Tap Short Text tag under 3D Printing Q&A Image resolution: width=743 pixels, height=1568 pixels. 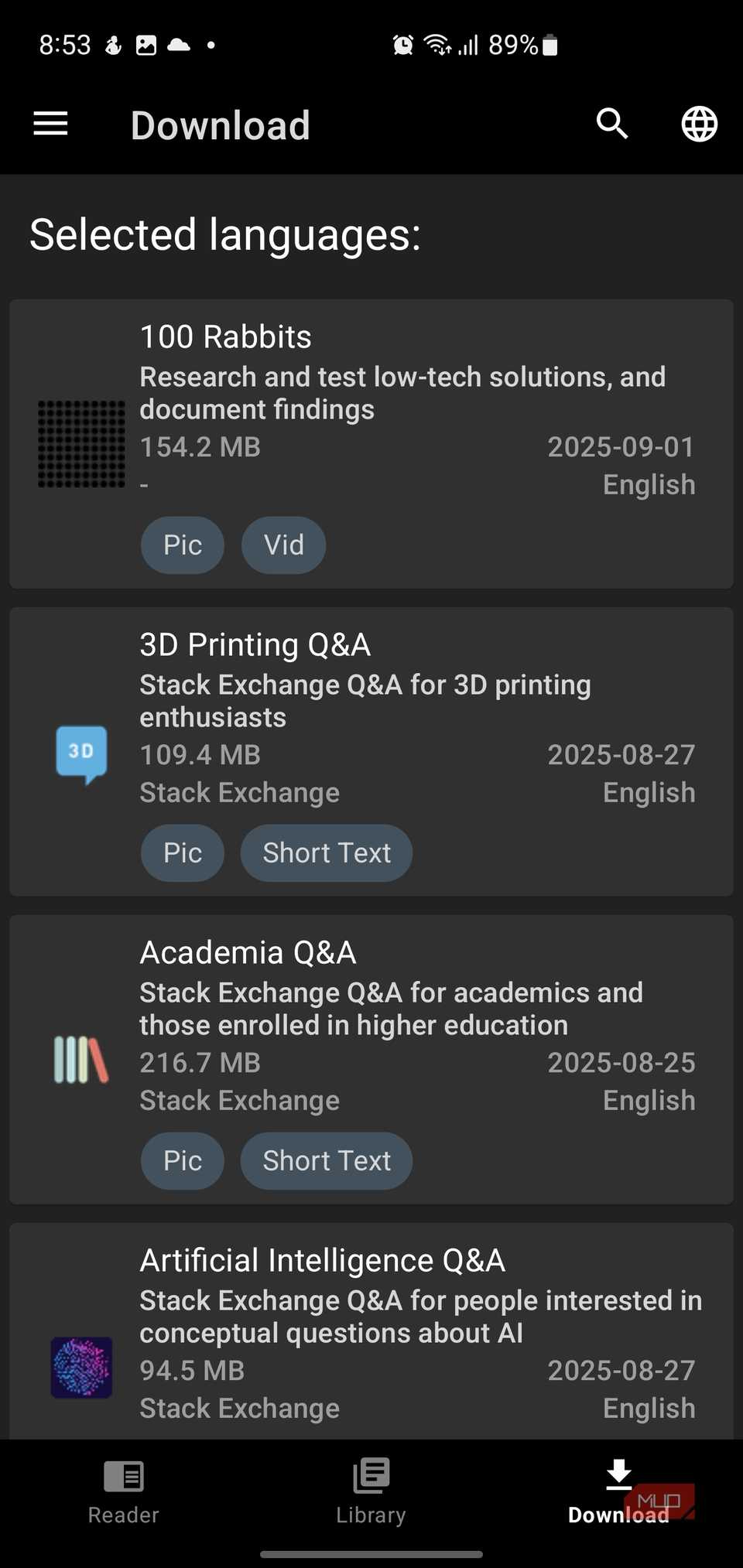327,853
